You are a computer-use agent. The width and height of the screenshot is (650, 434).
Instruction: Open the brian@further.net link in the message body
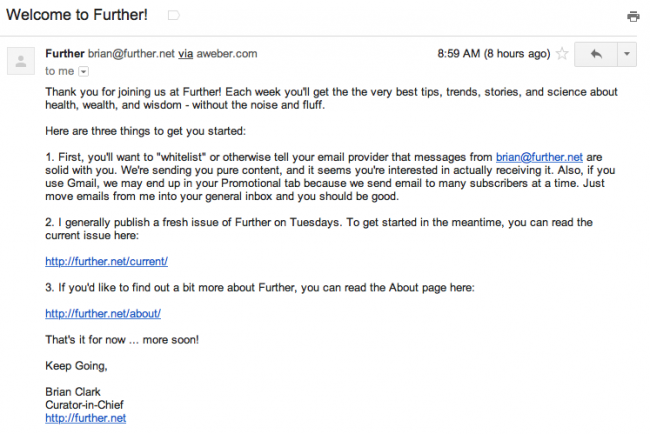tap(537, 157)
